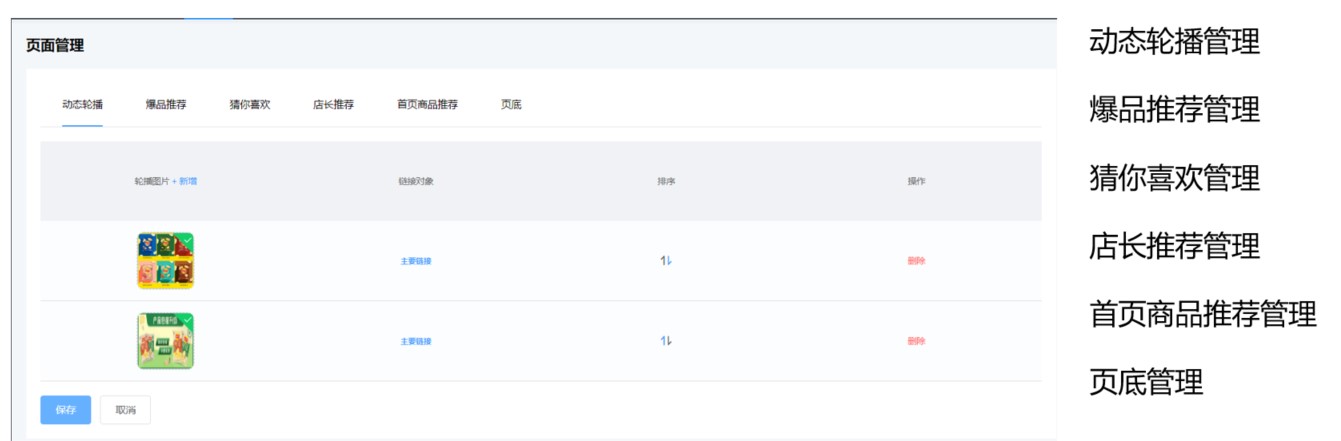The width and height of the screenshot is (1341, 441).
Task: Delete the first carousel image via 删除
Action: point(916,261)
